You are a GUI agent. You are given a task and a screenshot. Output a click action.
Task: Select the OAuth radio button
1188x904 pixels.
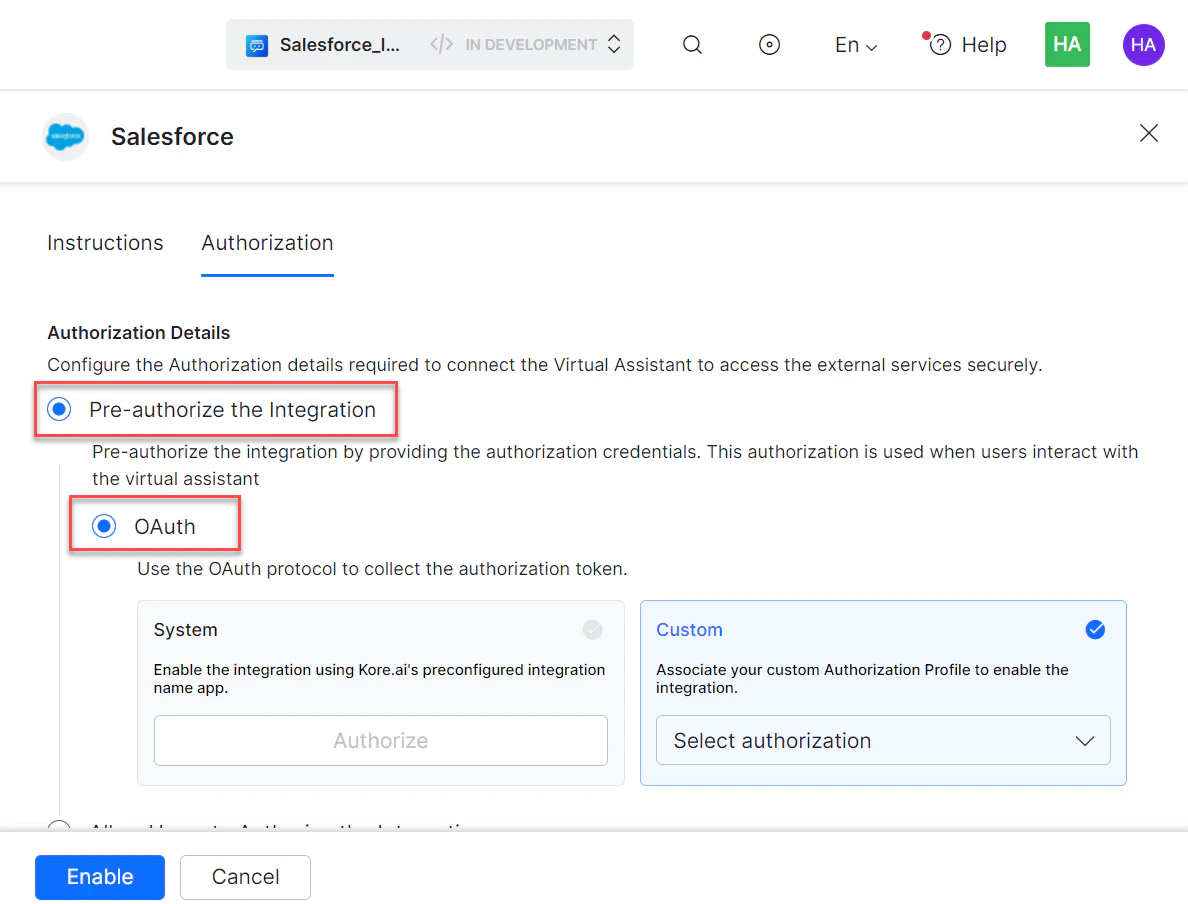pyautogui.click(x=103, y=525)
